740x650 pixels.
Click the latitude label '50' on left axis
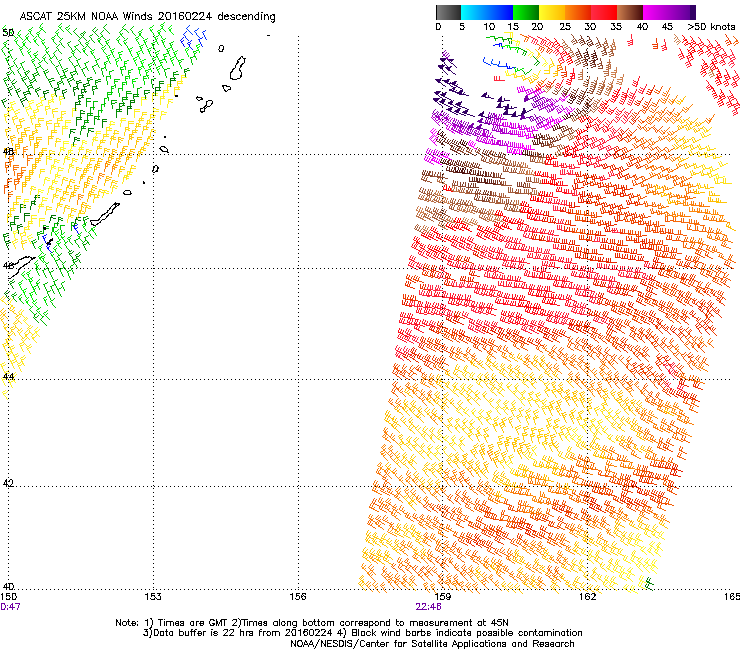[8, 33]
